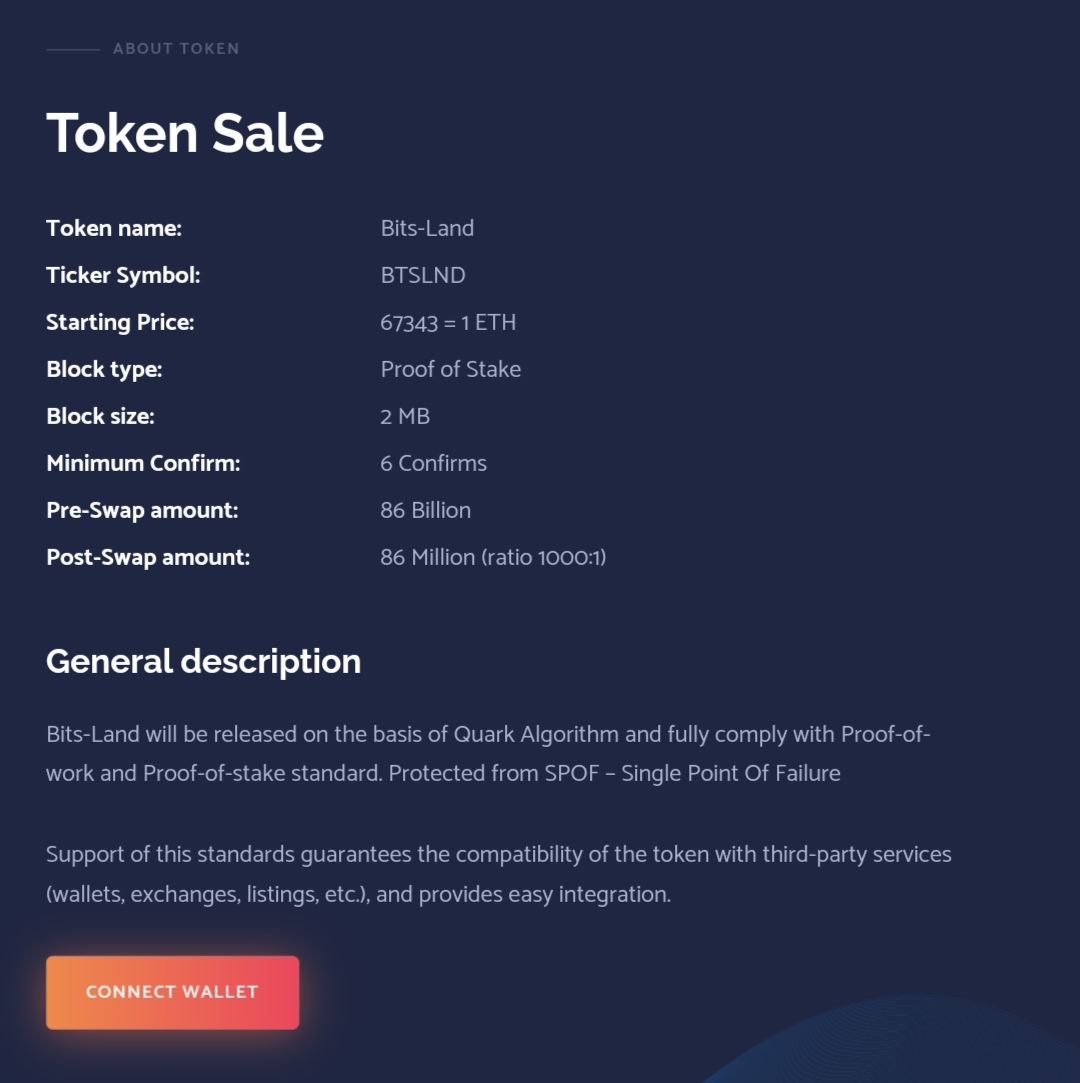
Task: Click the 2 MB block size value
Action: point(405,416)
